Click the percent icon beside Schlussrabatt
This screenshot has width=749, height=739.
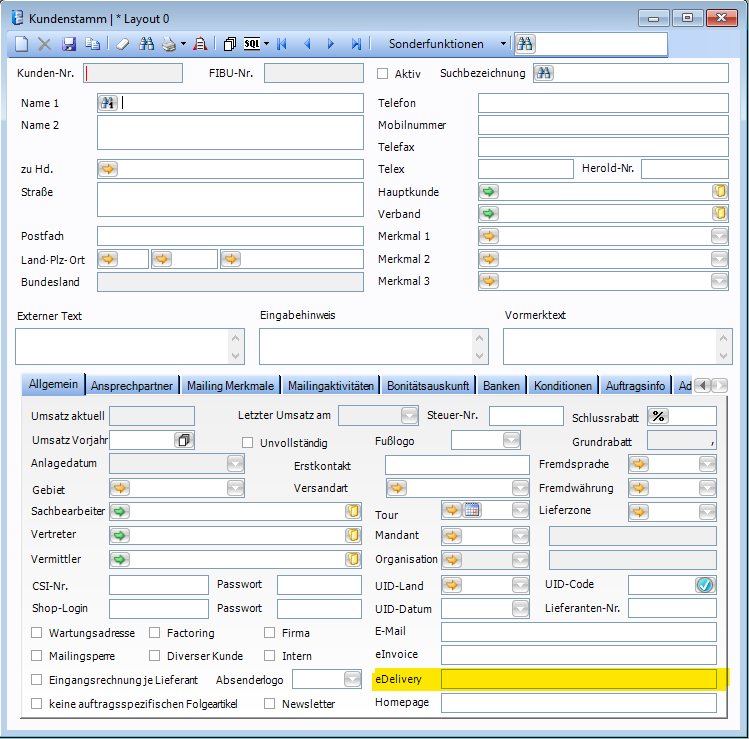click(x=658, y=416)
